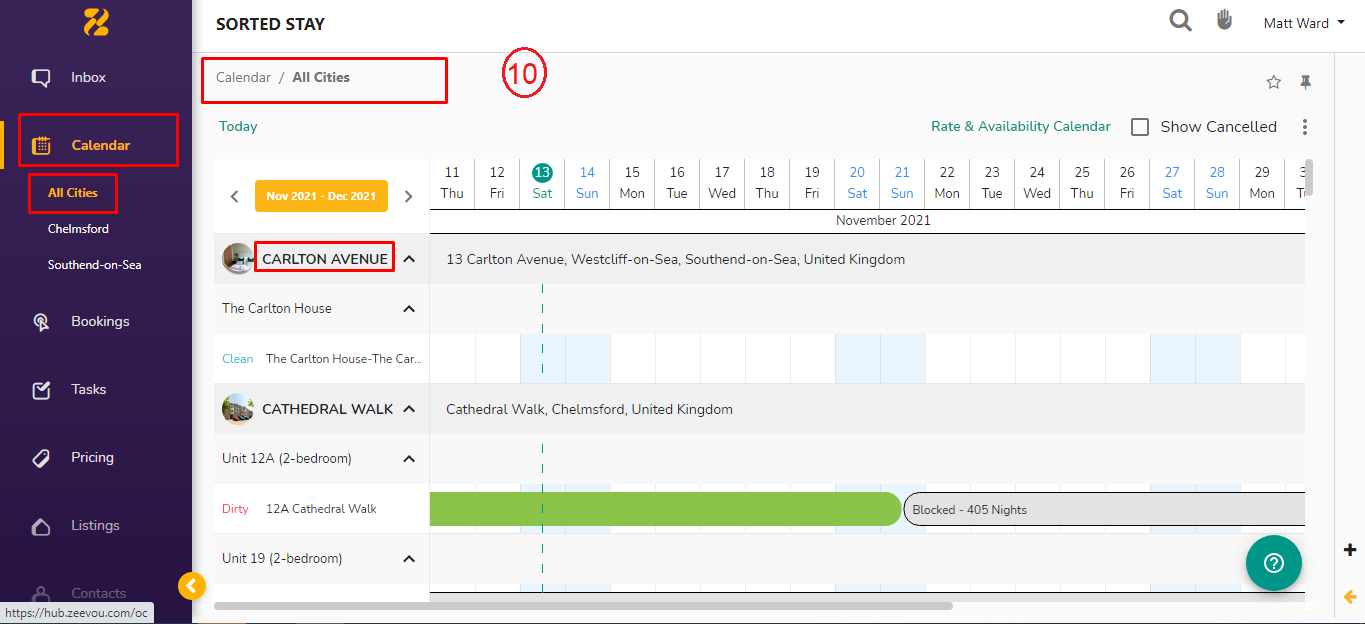Click the green booking bar
This screenshot has height=624, width=1365.
tap(665, 509)
